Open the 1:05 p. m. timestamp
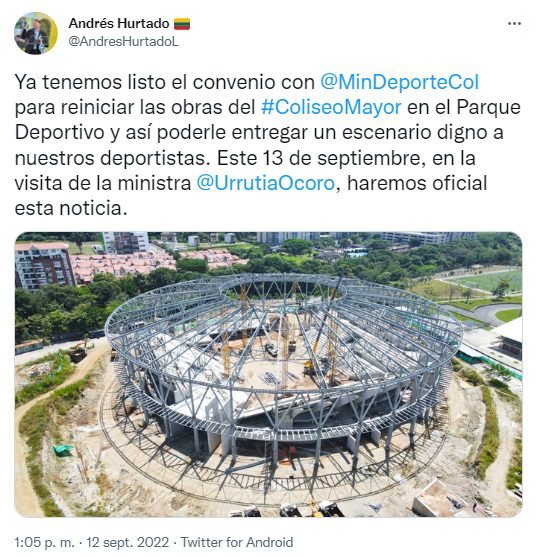The image size is (536, 558). pyautogui.click(x=45, y=543)
